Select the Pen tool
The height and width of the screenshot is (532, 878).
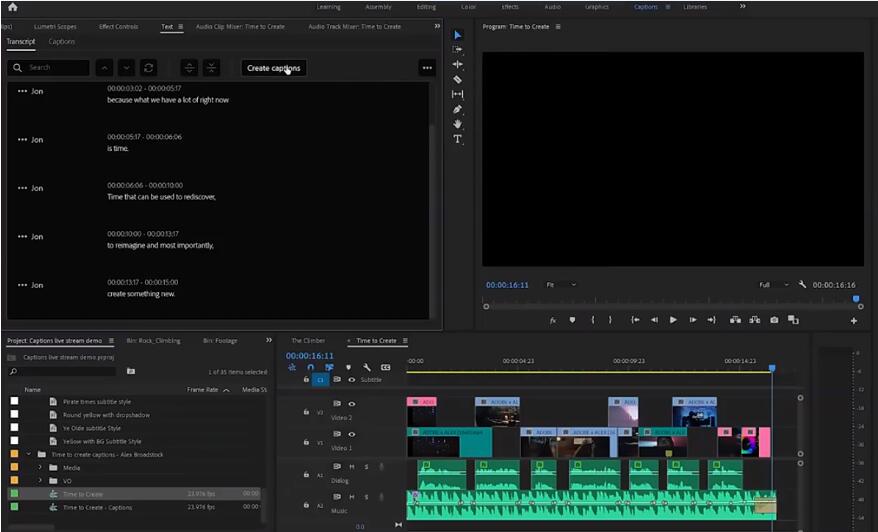(x=457, y=109)
